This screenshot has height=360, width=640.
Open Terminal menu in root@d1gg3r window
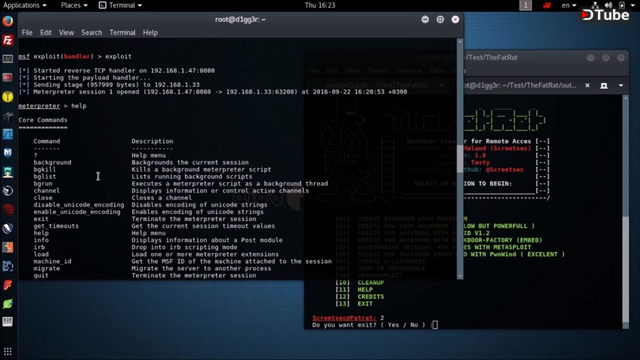pyautogui.click(x=122, y=33)
